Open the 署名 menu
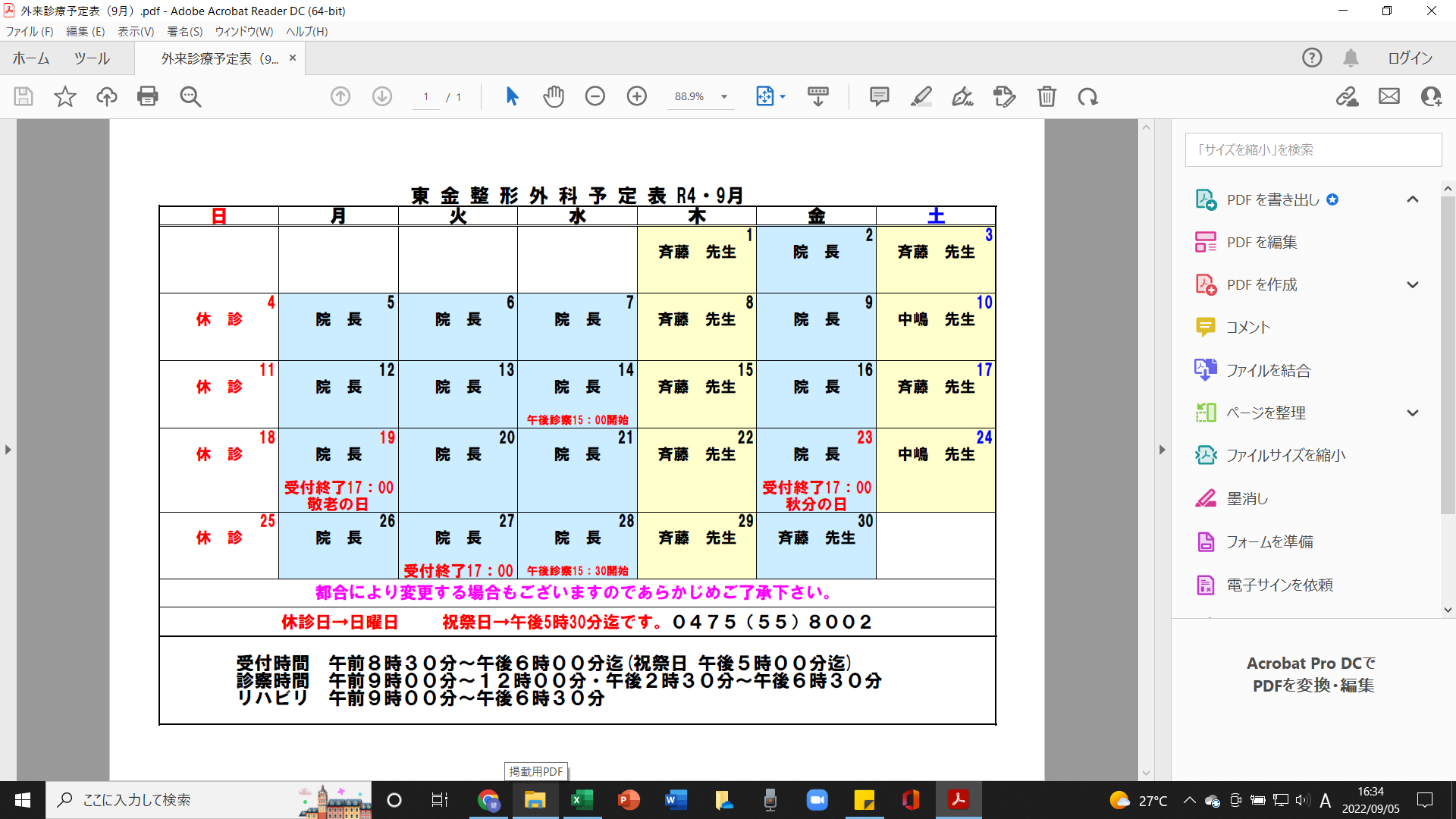Screen dimensions: 1456x819 185,31
